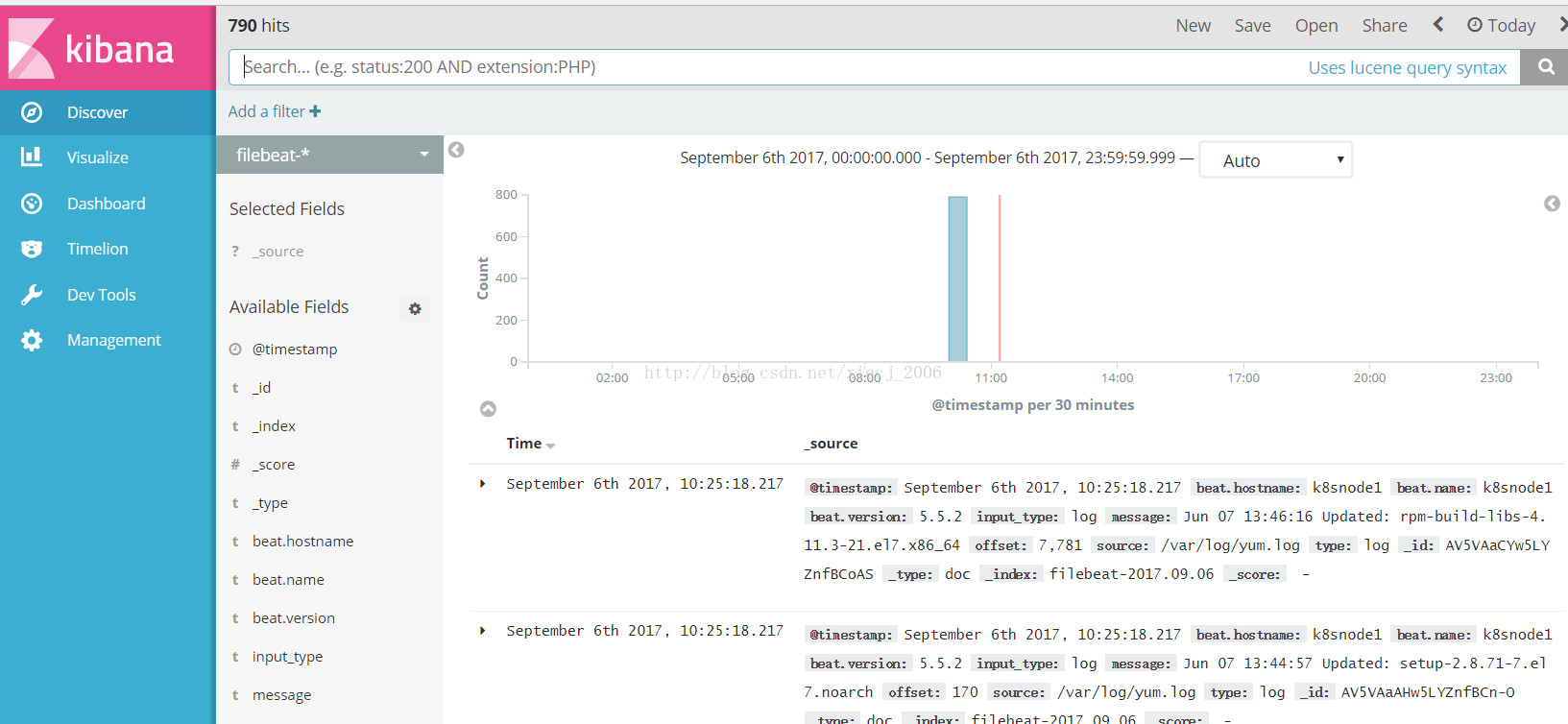Click the 790 hits count
The image size is (1568, 724).
point(258,26)
